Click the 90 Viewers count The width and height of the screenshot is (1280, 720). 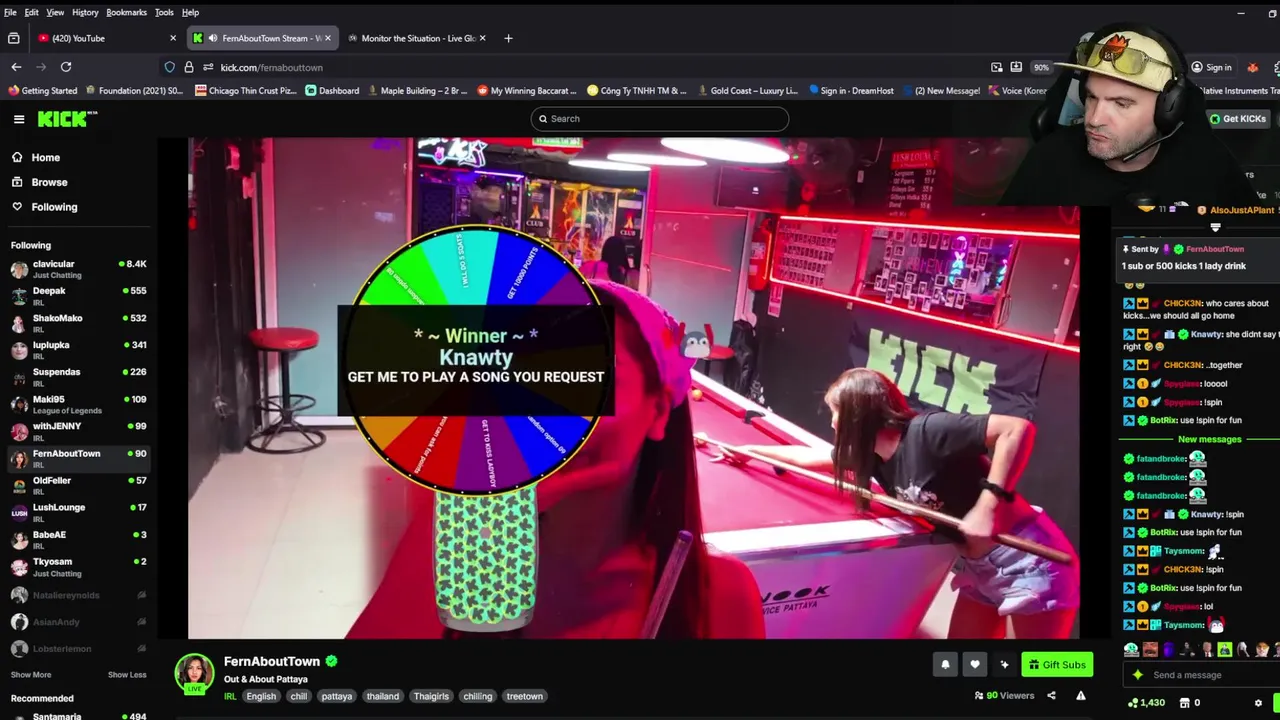[1004, 696]
